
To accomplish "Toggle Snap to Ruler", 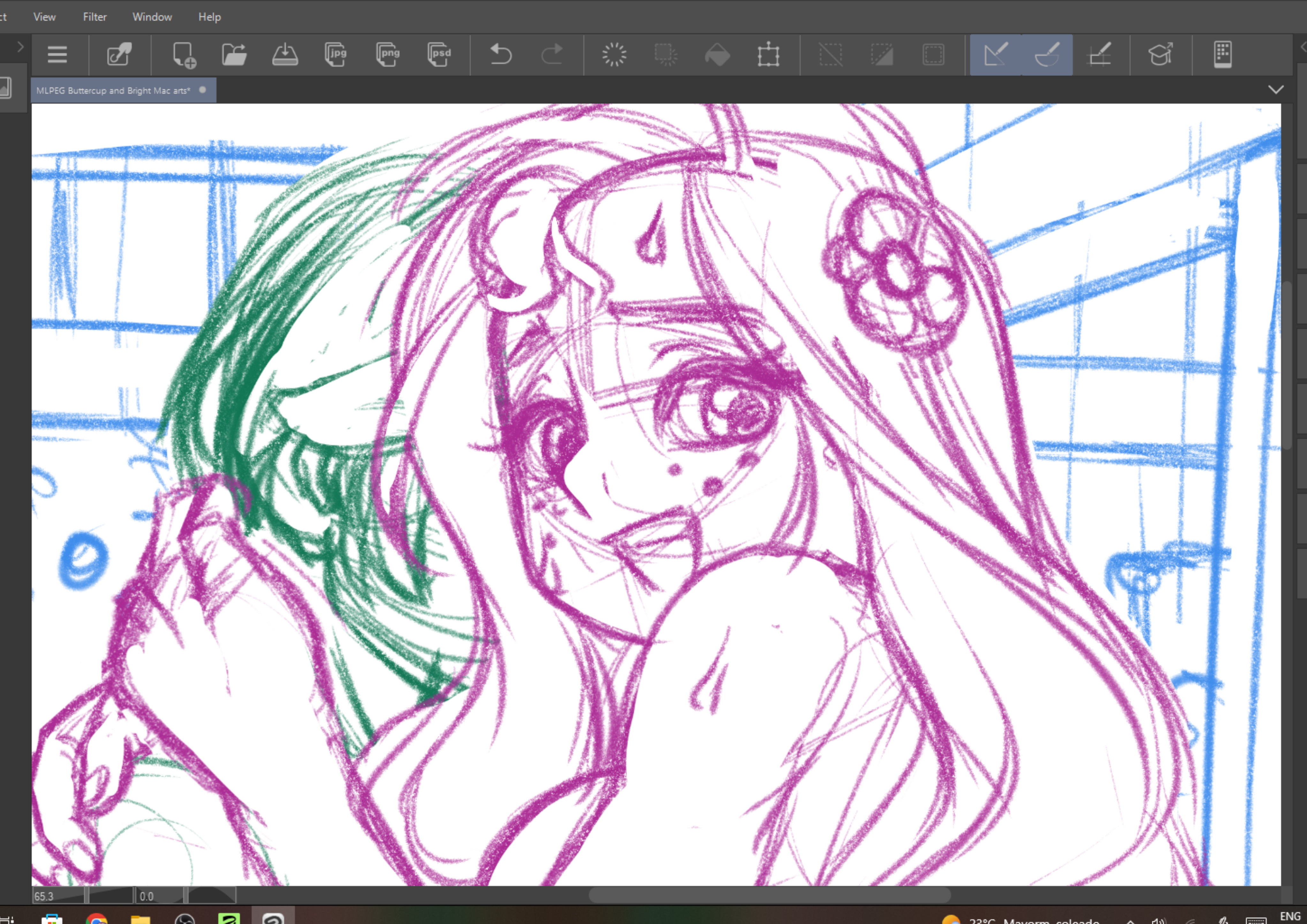I will click(996, 55).
